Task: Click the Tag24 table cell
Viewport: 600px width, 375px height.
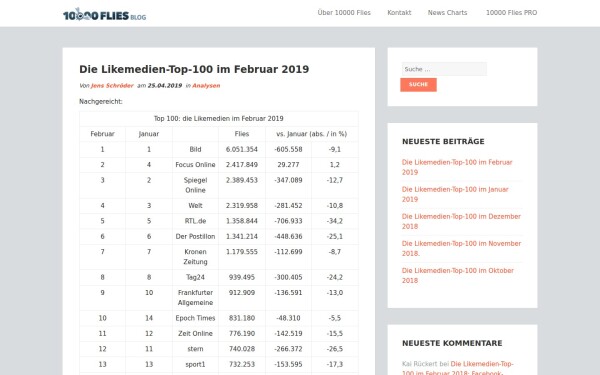Action: (x=195, y=277)
